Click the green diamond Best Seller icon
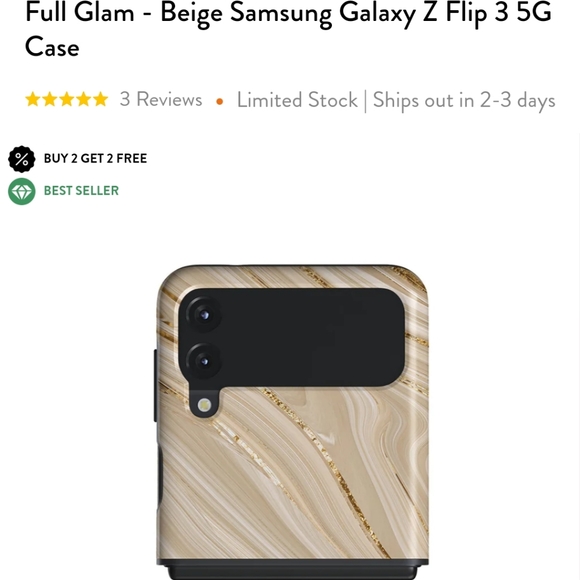The width and height of the screenshot is (580, 580). click(x=22, y=191)
